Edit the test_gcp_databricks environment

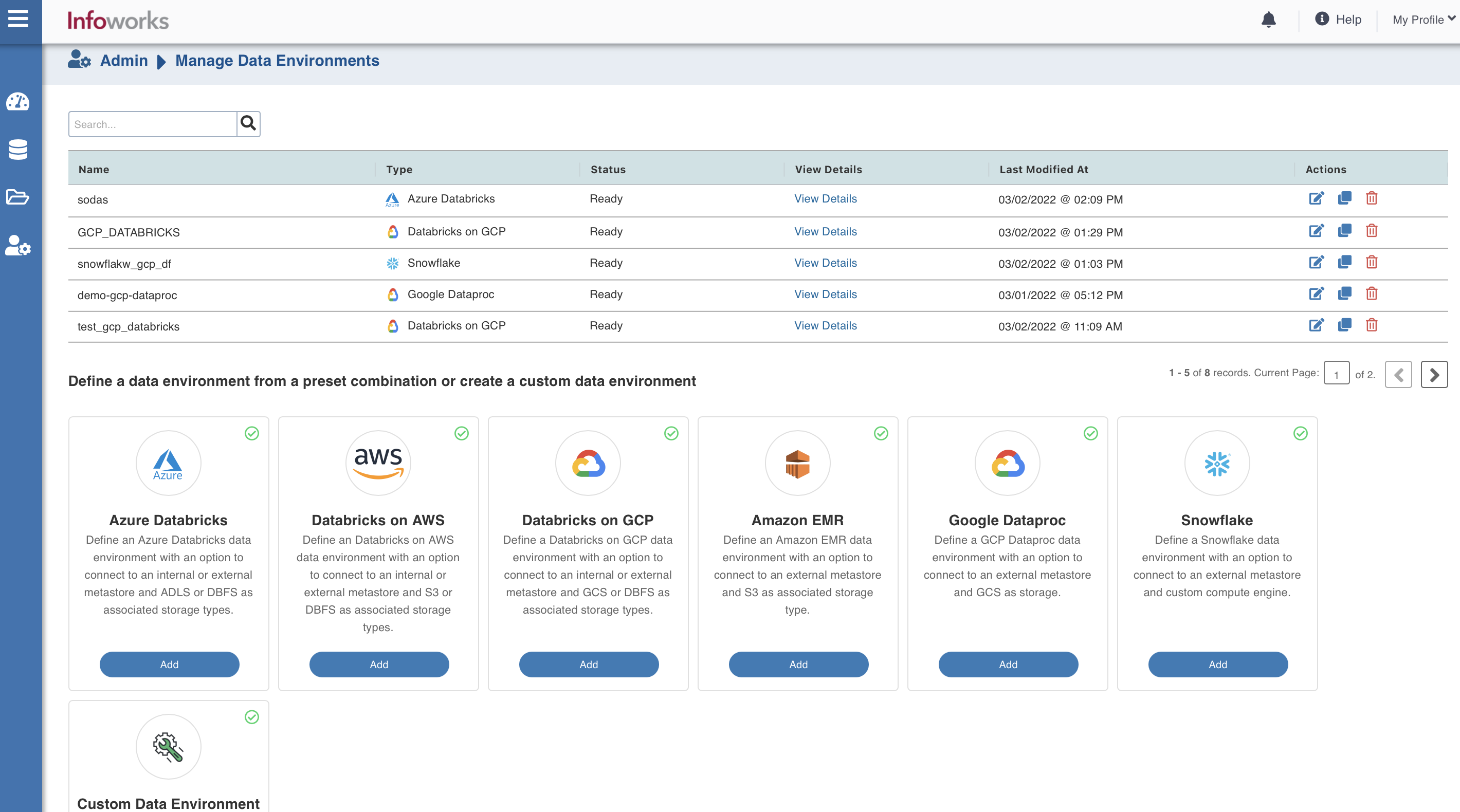point(1316,325)
